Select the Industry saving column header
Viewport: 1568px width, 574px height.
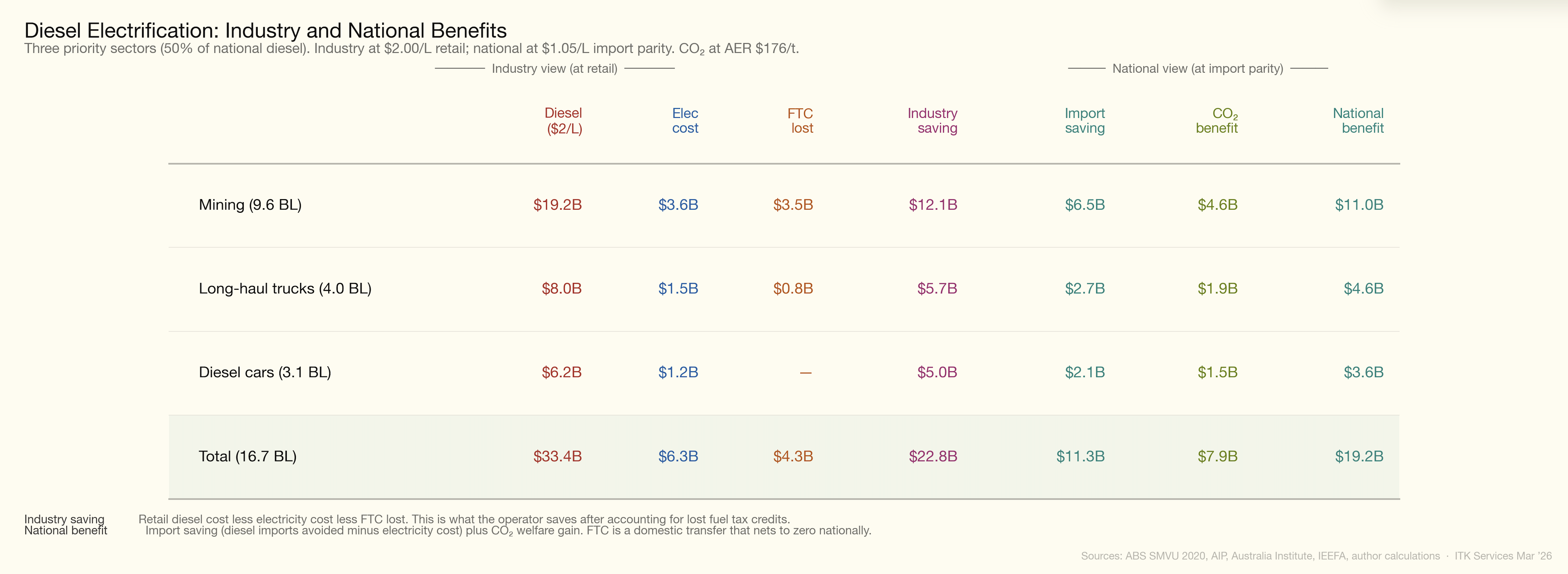click(932, 120)
